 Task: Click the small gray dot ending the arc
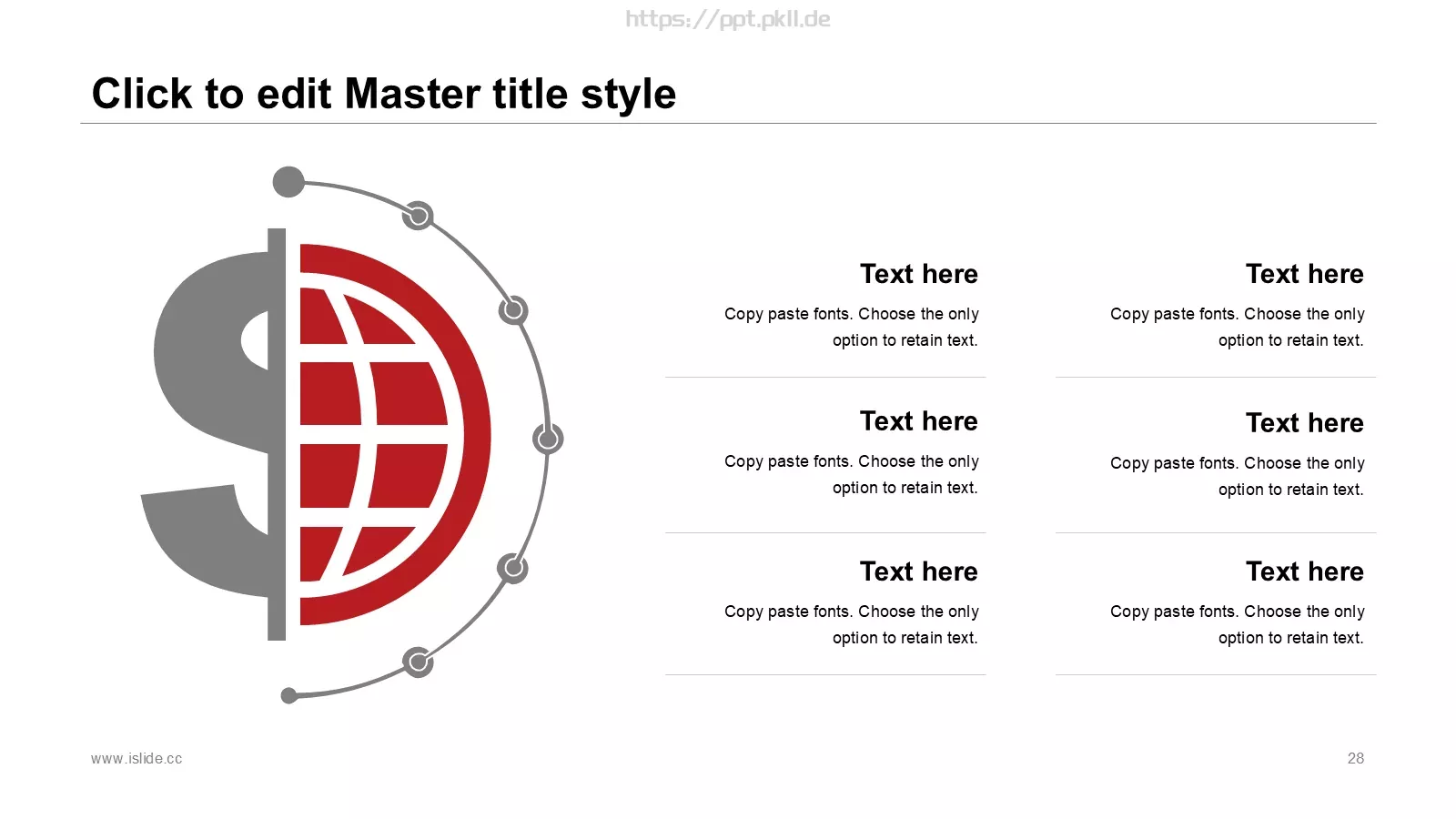(289, 696)
